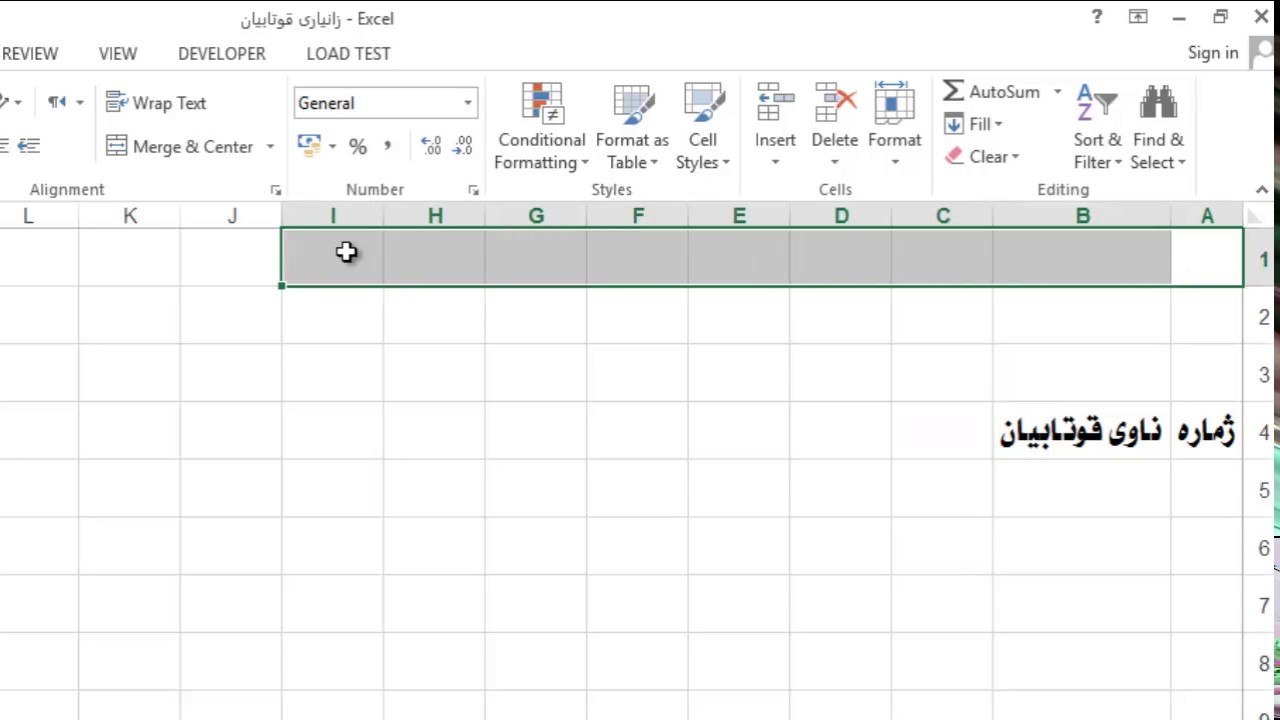Expand the Insert cells dropdown arrow
This screenshot has height=720, width=1280.
tap(775, 163)
